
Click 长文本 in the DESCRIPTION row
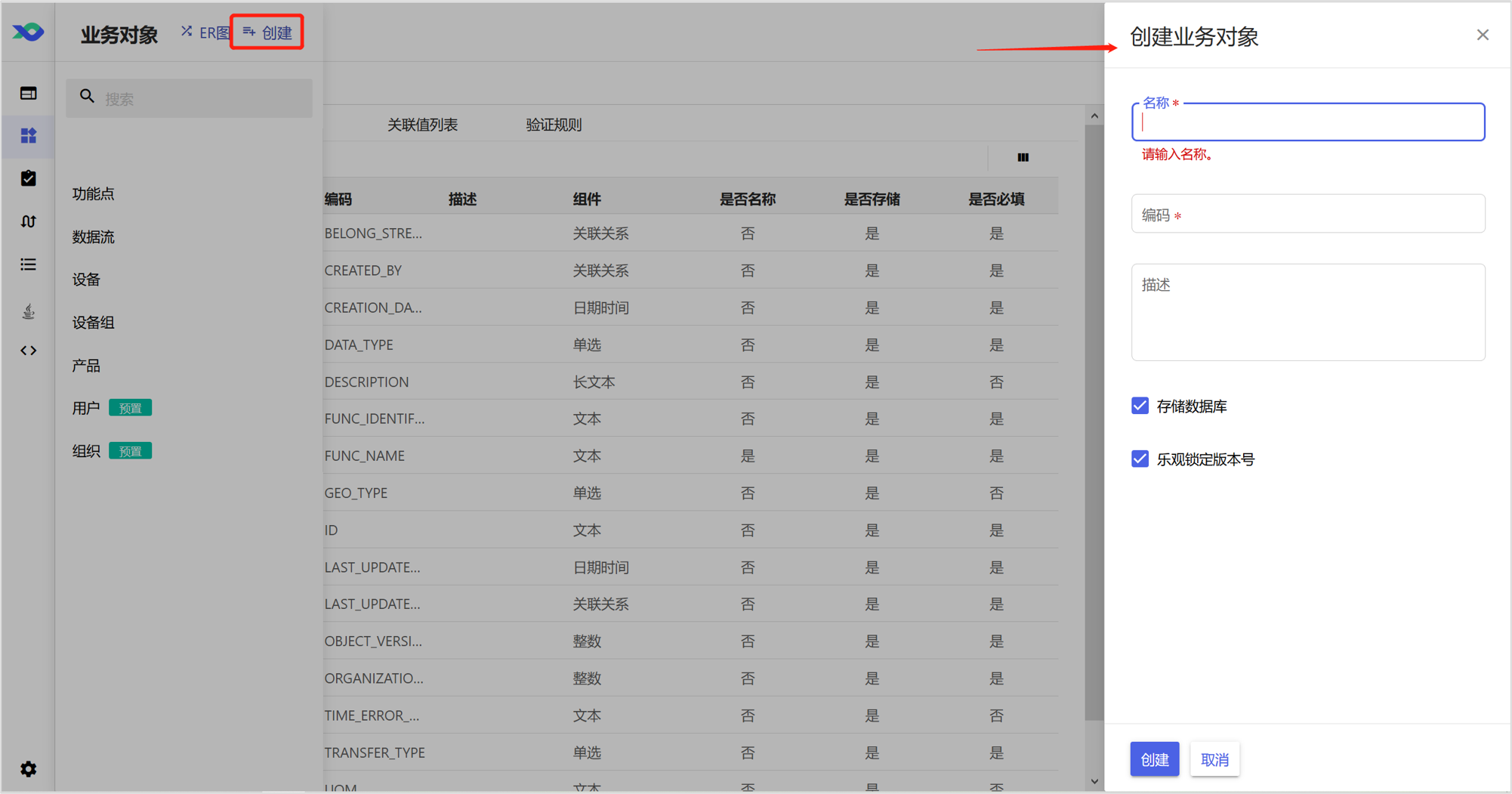[x=594, y=382]
